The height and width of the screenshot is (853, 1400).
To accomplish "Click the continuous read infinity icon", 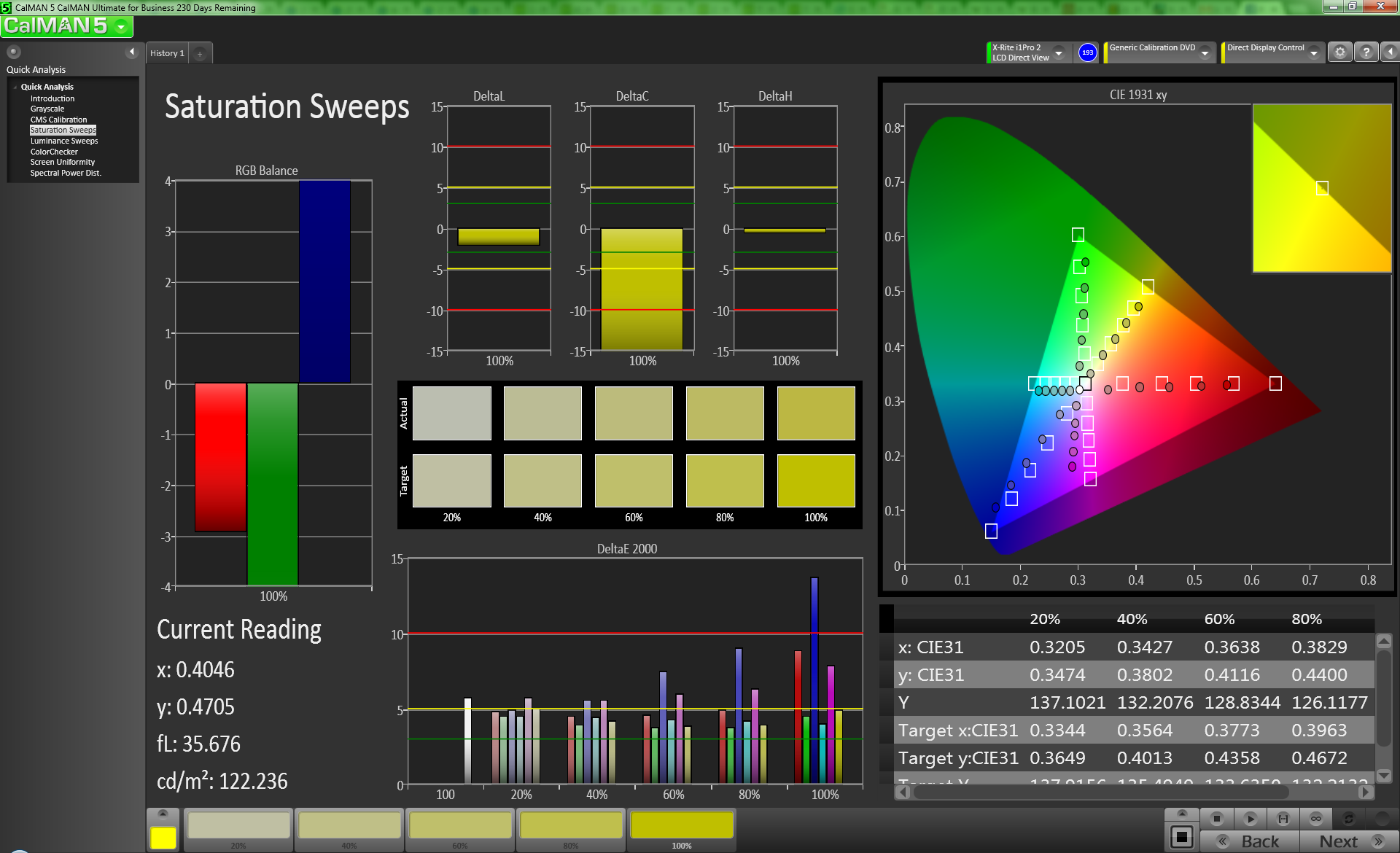I will pos(1316,818).
